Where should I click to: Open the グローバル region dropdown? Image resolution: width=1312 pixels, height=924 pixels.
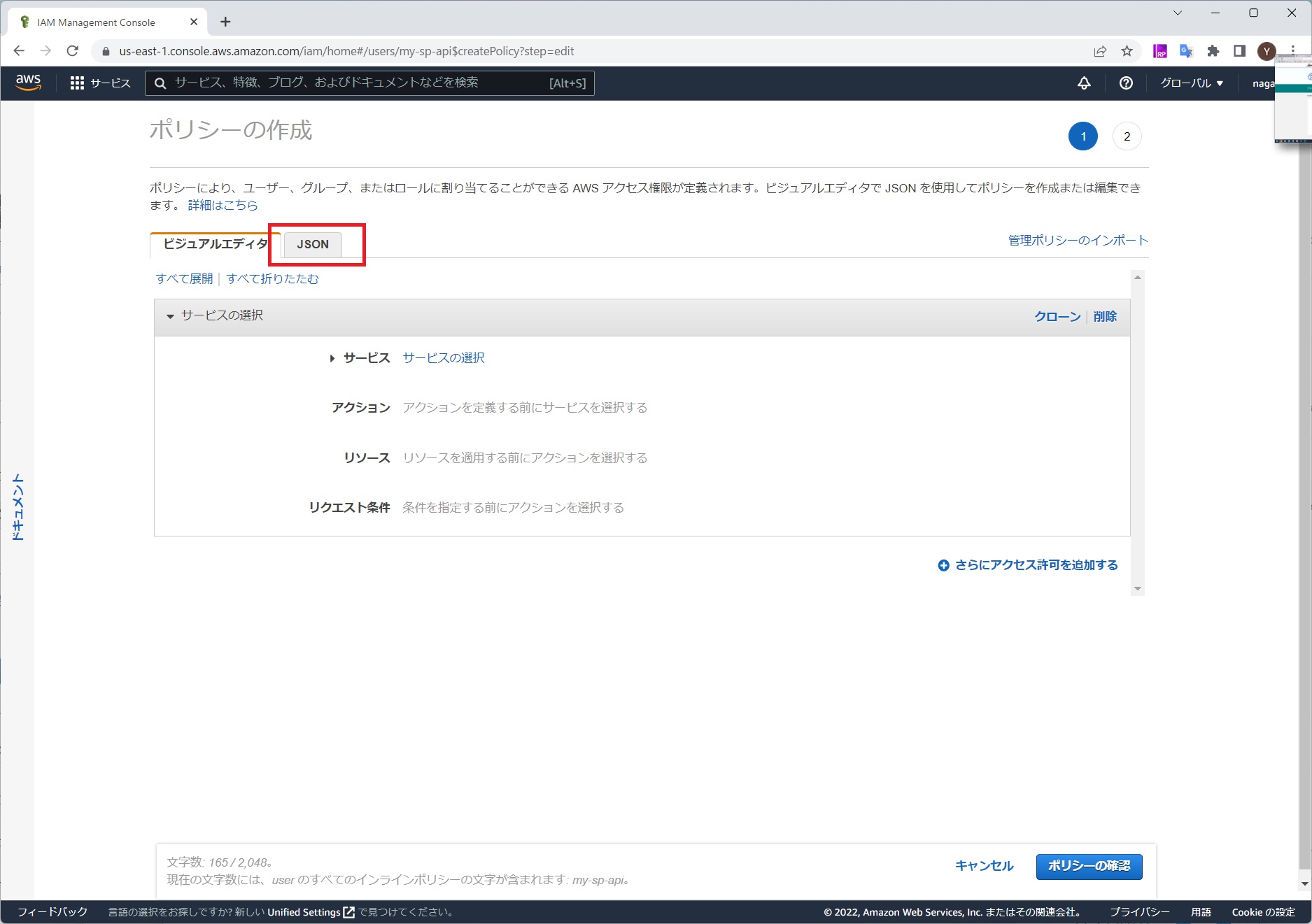click(1190, 83)
